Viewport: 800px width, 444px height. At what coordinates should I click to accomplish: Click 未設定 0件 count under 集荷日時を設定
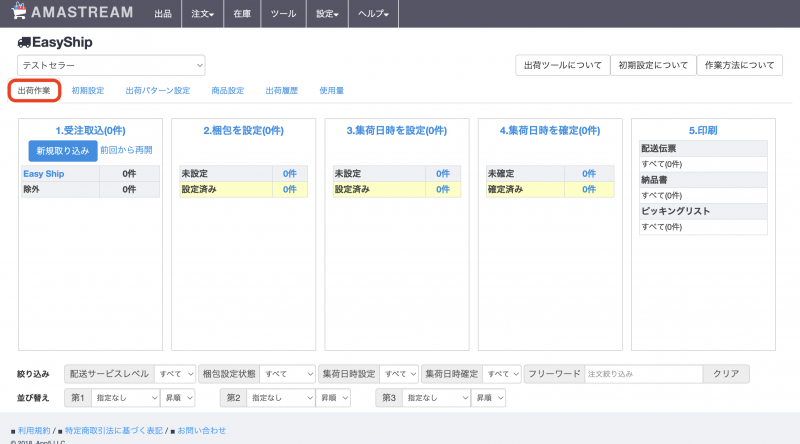click(x=442, y=174)
